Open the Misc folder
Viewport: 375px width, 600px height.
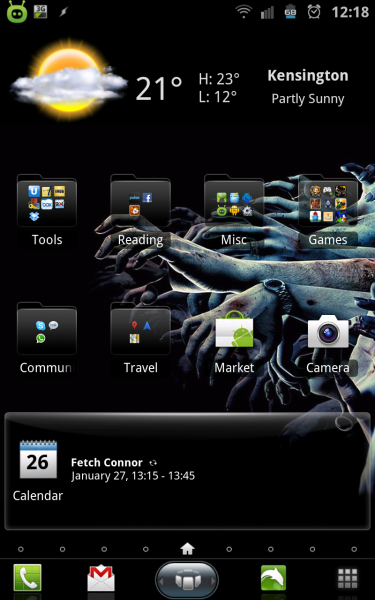click(234, 201)
